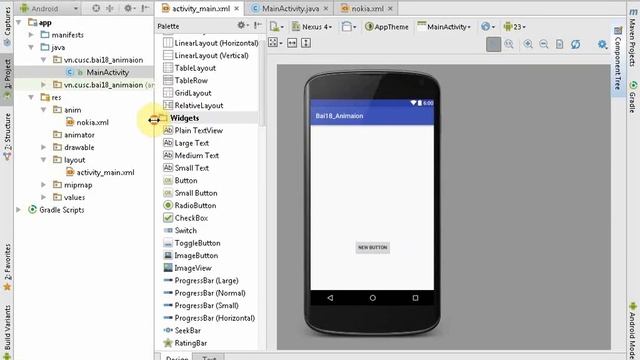Expand Gradle Scripts node

pyautogui.click(x=19, y=210)
